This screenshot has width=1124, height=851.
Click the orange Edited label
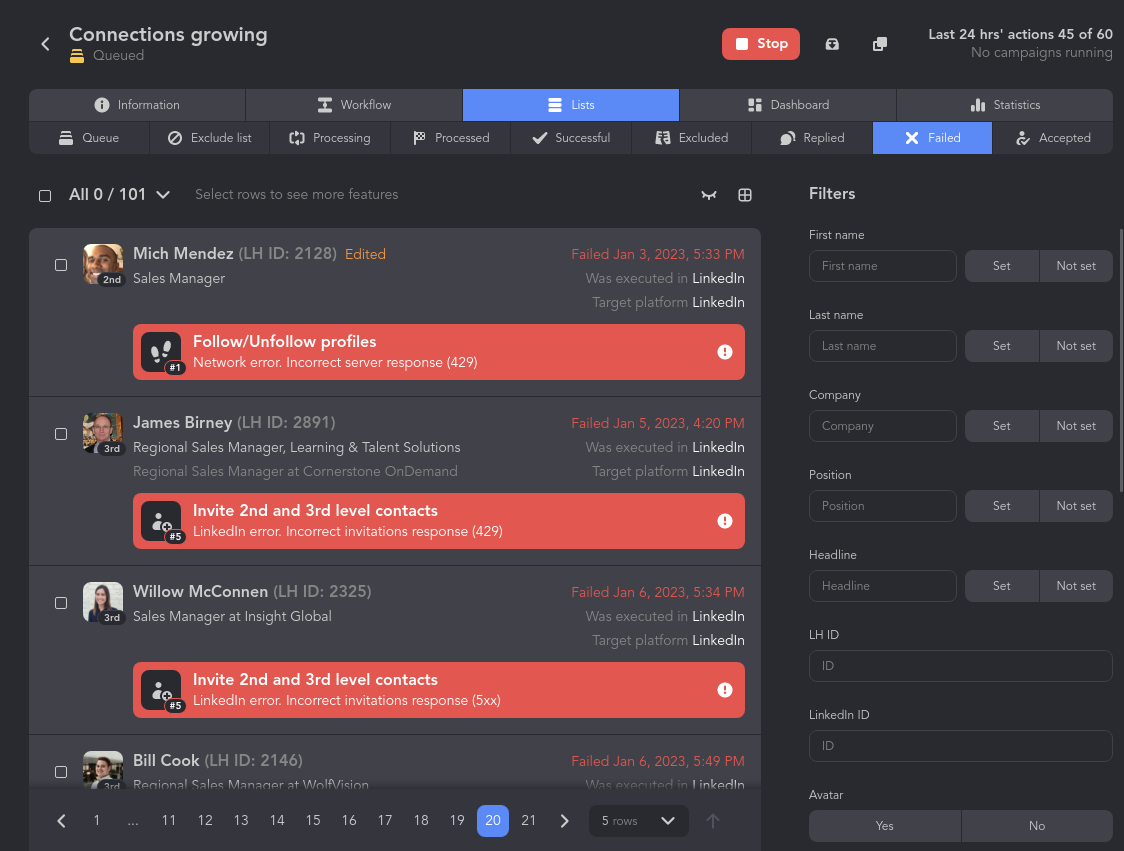pyautogui.click(x=365, y=255)
